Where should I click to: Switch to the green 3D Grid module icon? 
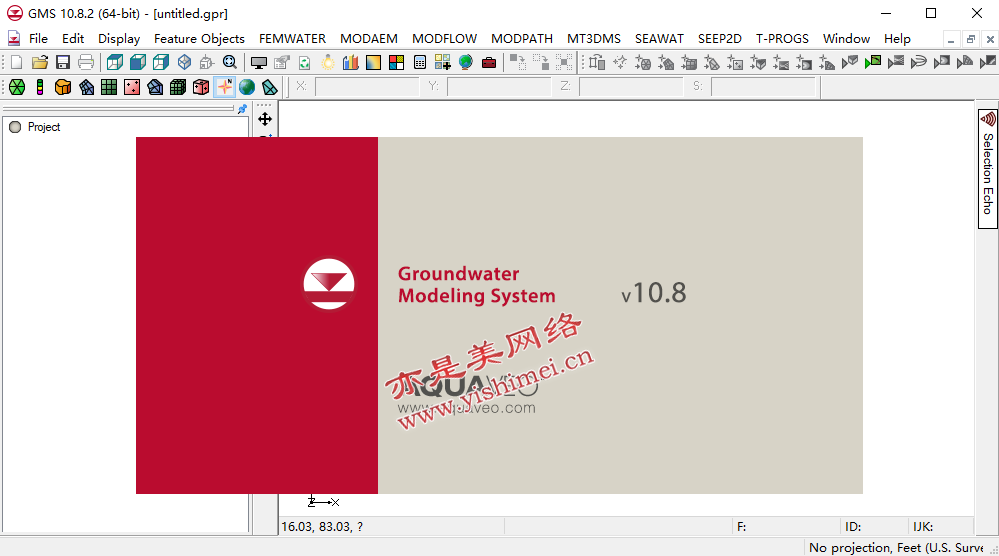(178, 87)
